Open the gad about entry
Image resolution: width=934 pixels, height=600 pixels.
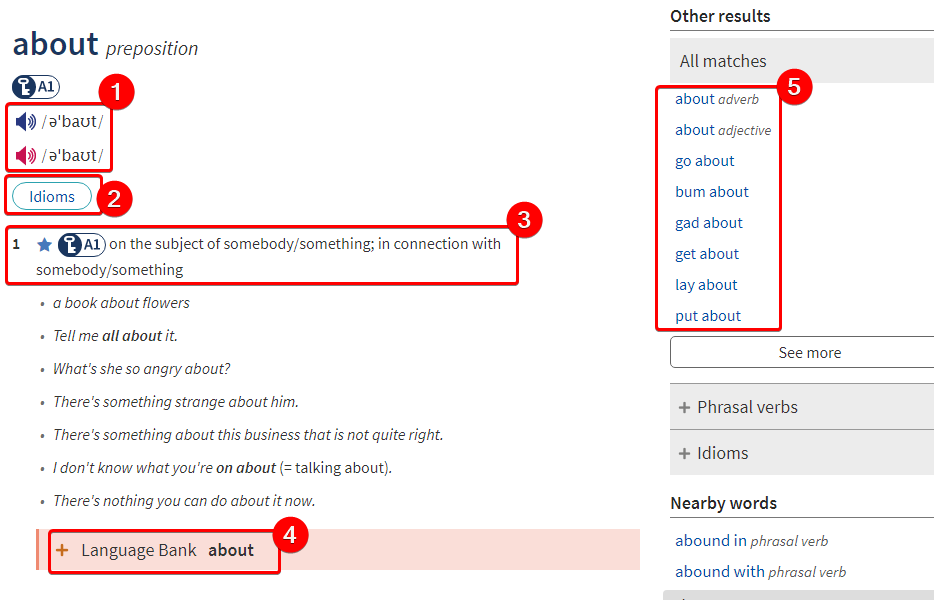point(709,223)
